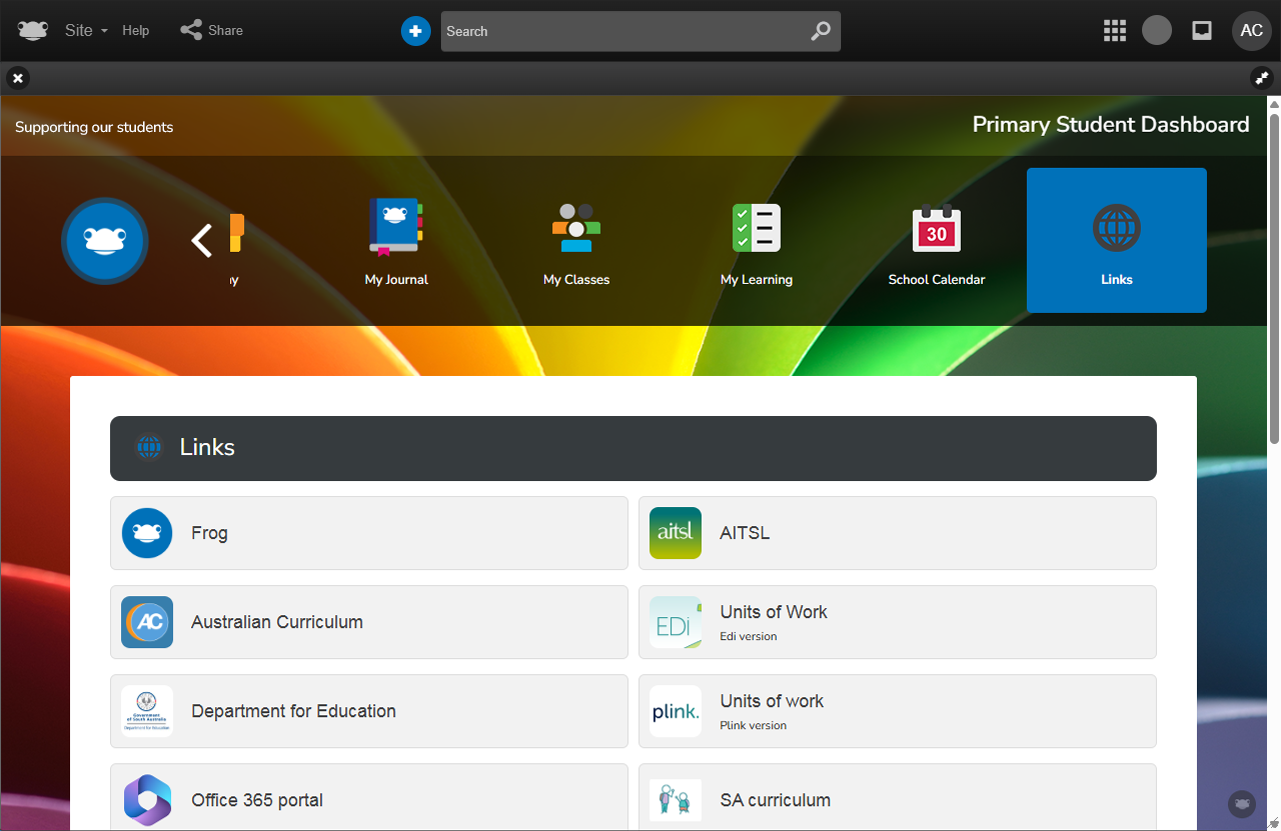Open the apps grid launcher

point(1114,31)
